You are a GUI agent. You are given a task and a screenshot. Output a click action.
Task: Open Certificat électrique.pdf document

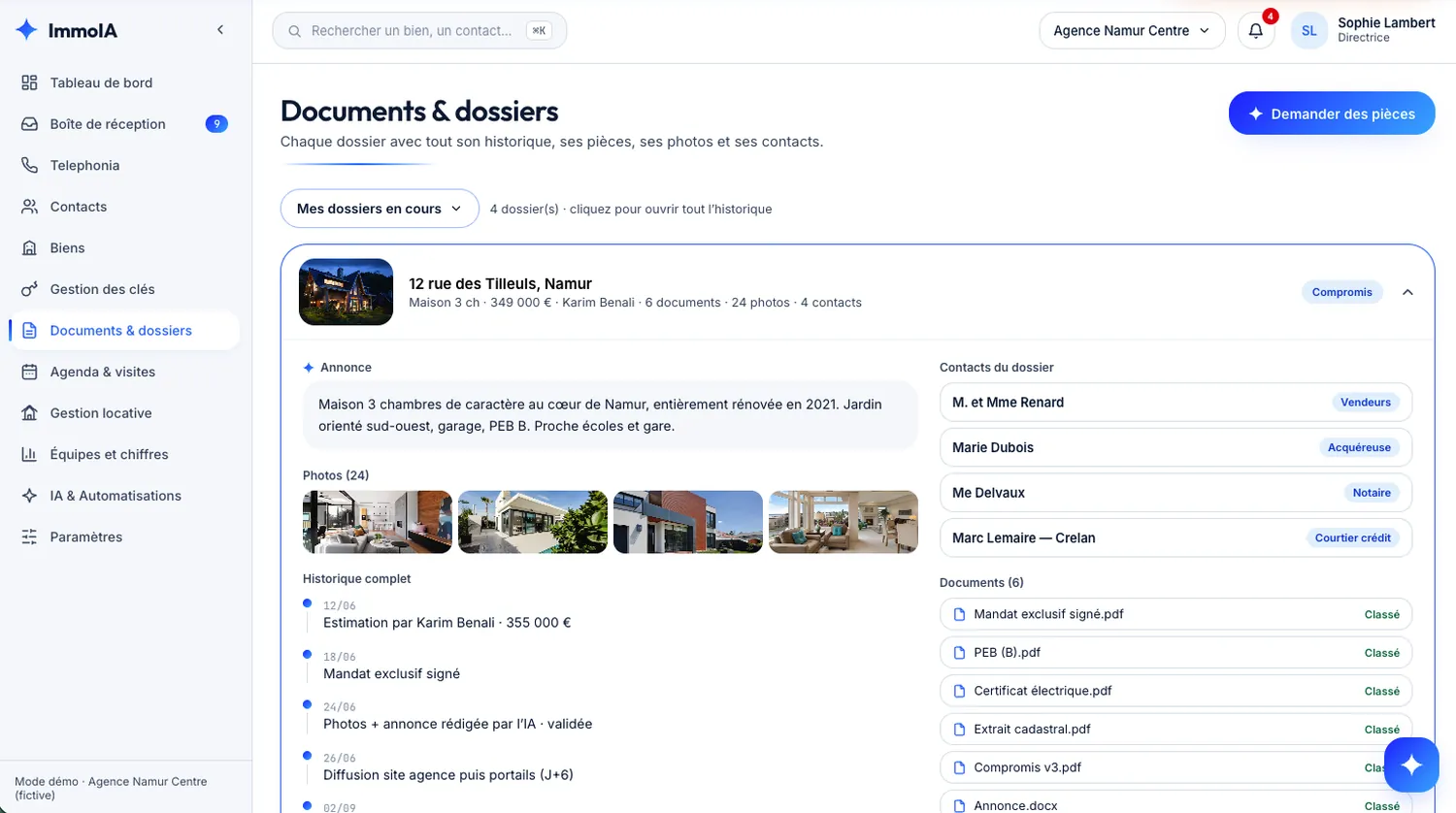click(x=1175, y=691)
